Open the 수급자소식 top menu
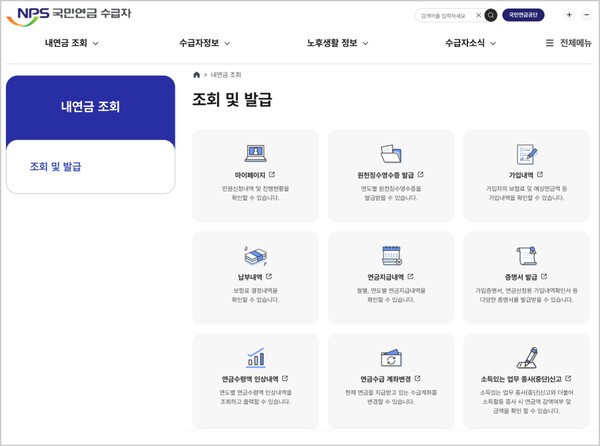 465,43
